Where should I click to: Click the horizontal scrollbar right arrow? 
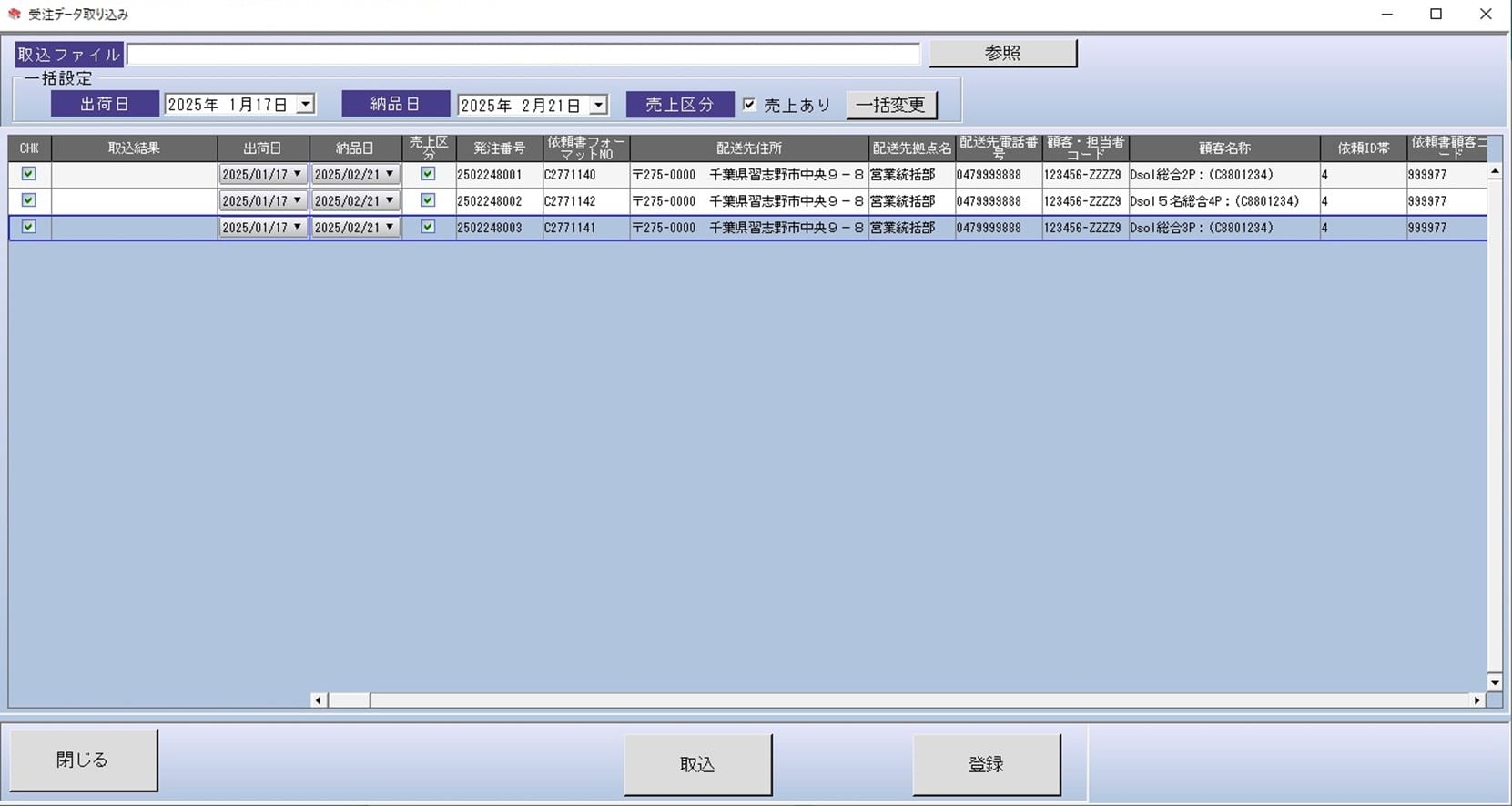click(x=1476, y=700)
